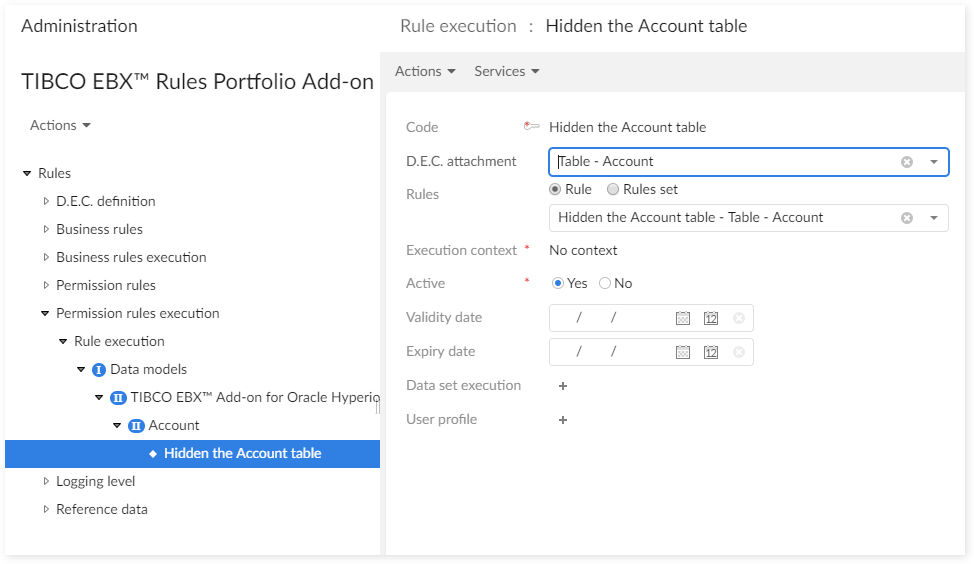Select the Account tree item

click(174, 425)
